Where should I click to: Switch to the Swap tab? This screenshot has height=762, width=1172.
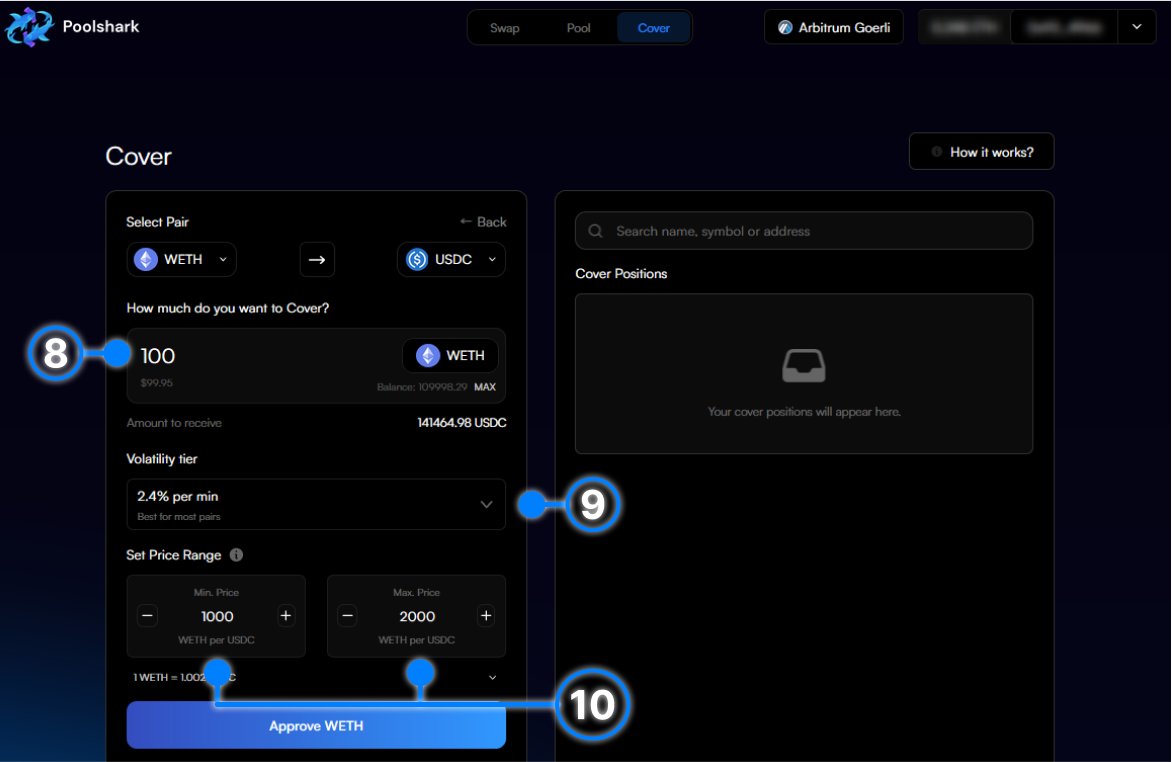point(504,28)
